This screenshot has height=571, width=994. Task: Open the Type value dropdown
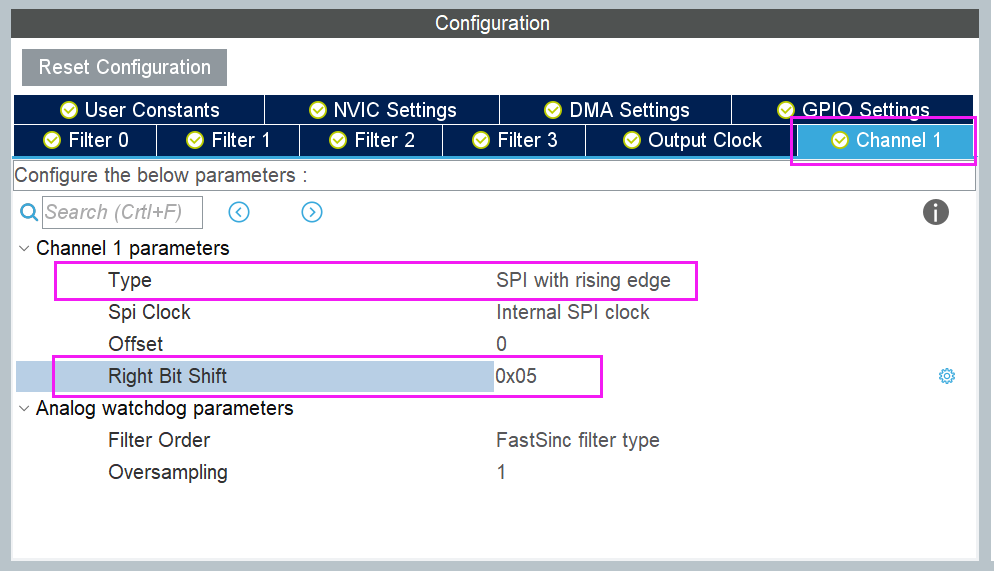583,280
